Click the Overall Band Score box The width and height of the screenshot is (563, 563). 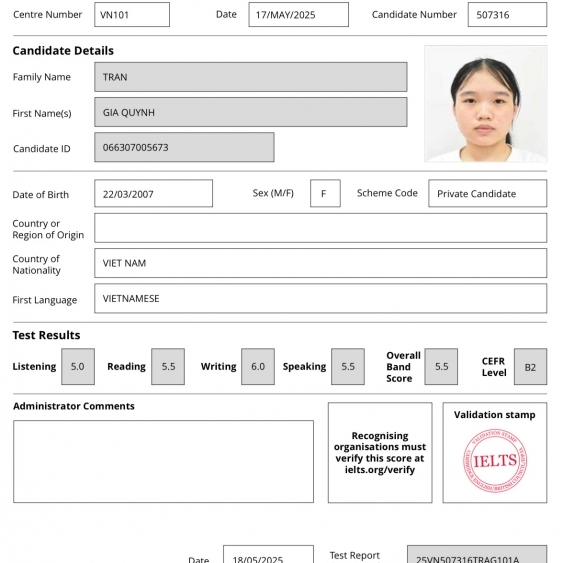[441, 367]
